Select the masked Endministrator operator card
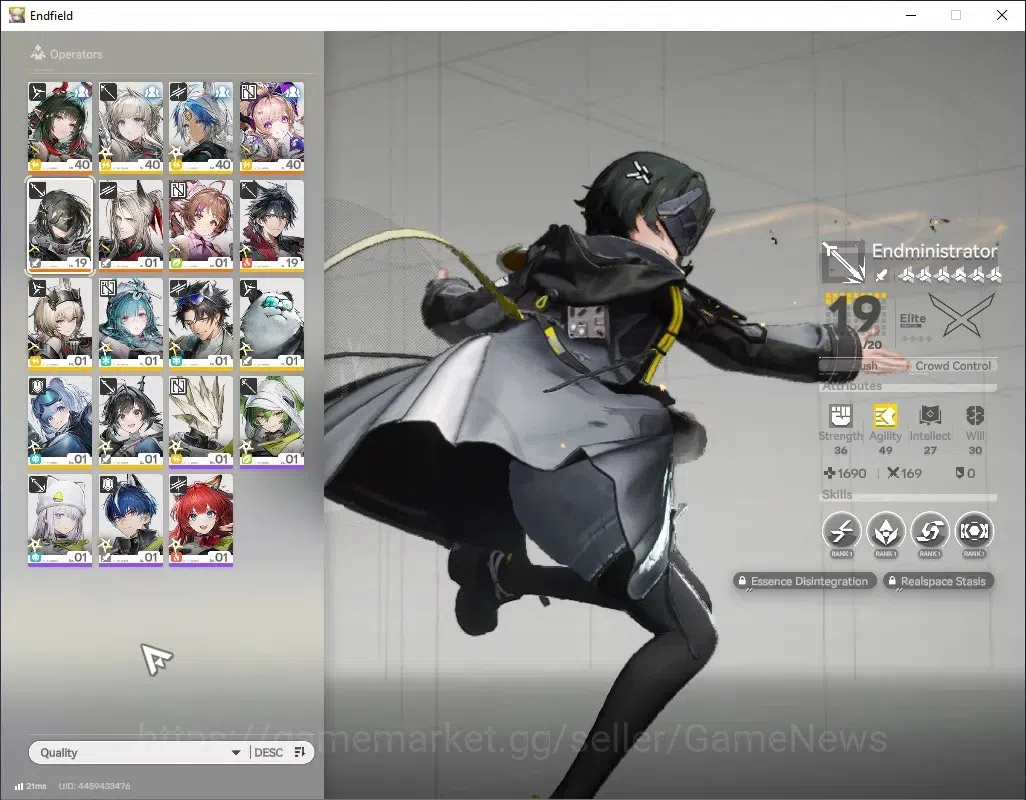 point(60,225)
